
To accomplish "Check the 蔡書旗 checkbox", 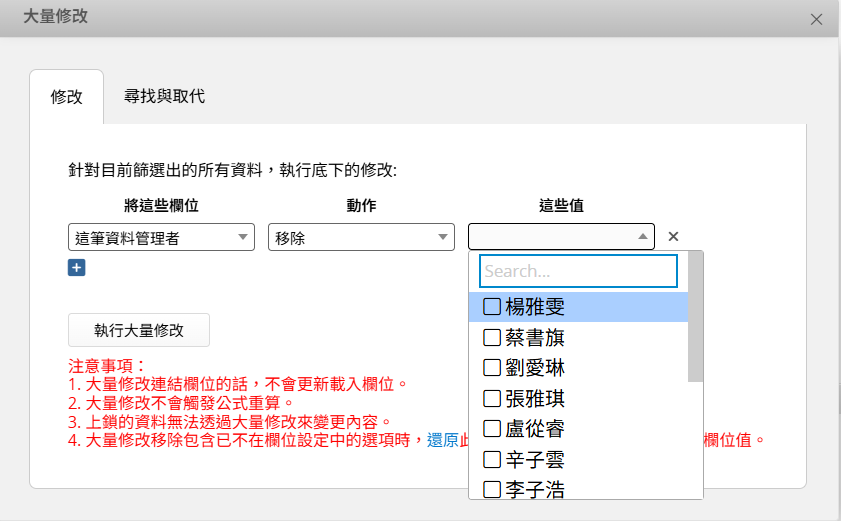I will click(x=492, y=338).
